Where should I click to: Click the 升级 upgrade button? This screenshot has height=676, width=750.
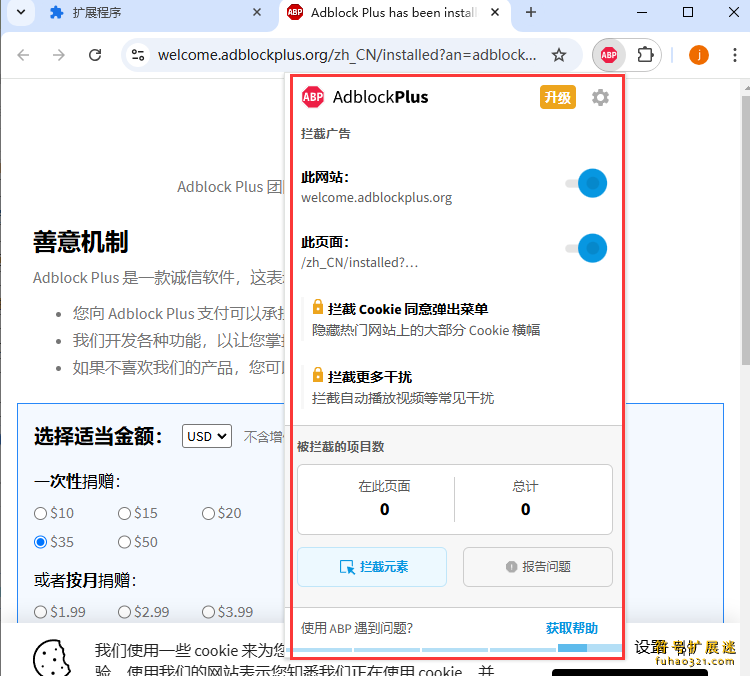coord(558,98)
